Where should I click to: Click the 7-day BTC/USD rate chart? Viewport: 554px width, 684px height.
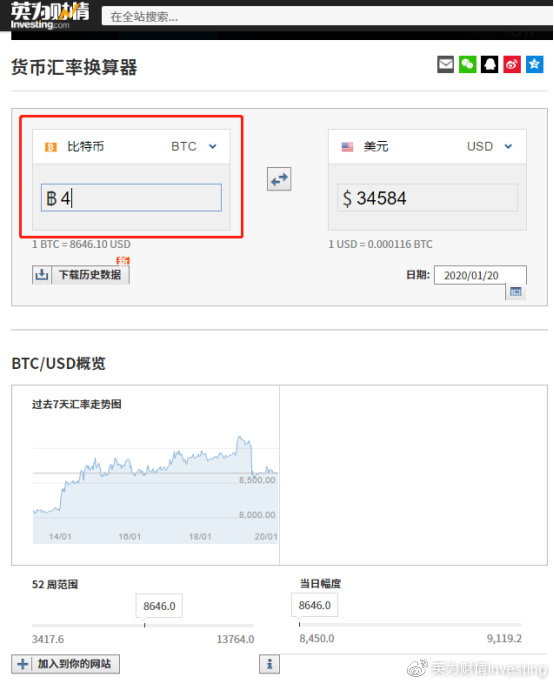pyautogui.click(x=155, y=489)
